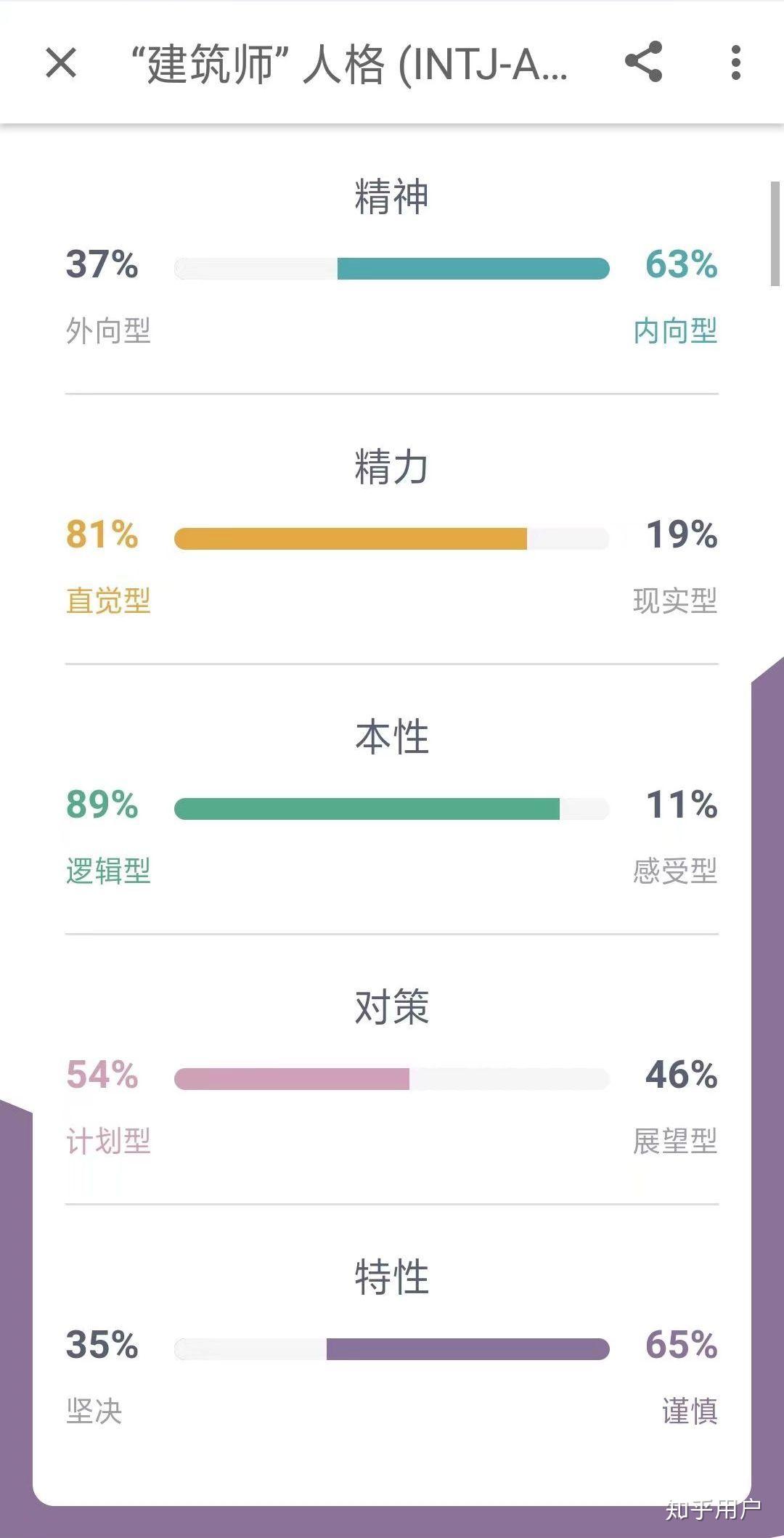Viewport: 784px width, 1538px height.
Task: Select the 外向型 label
Action: (108, 331)
